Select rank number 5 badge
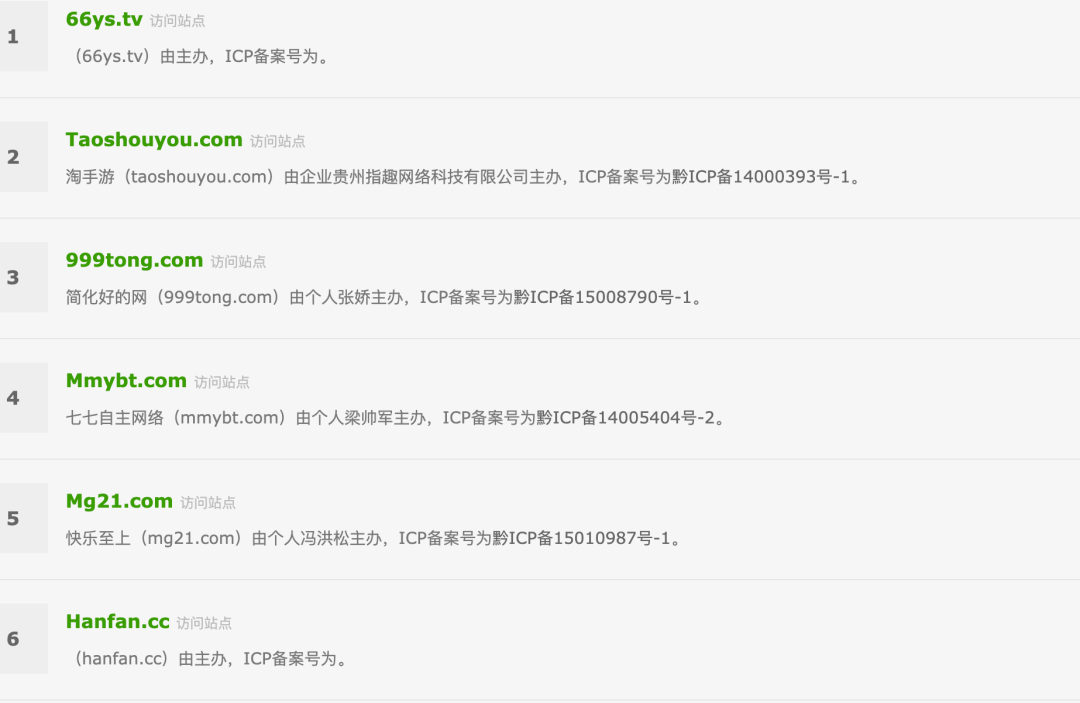 point(23,518)
